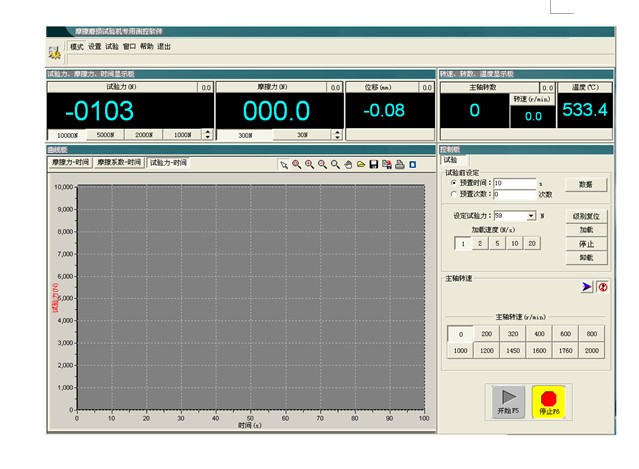Screen dimensions: 639x469
Task: Set spindle speed to 400 r/min
Action: [x=539, y=334]
